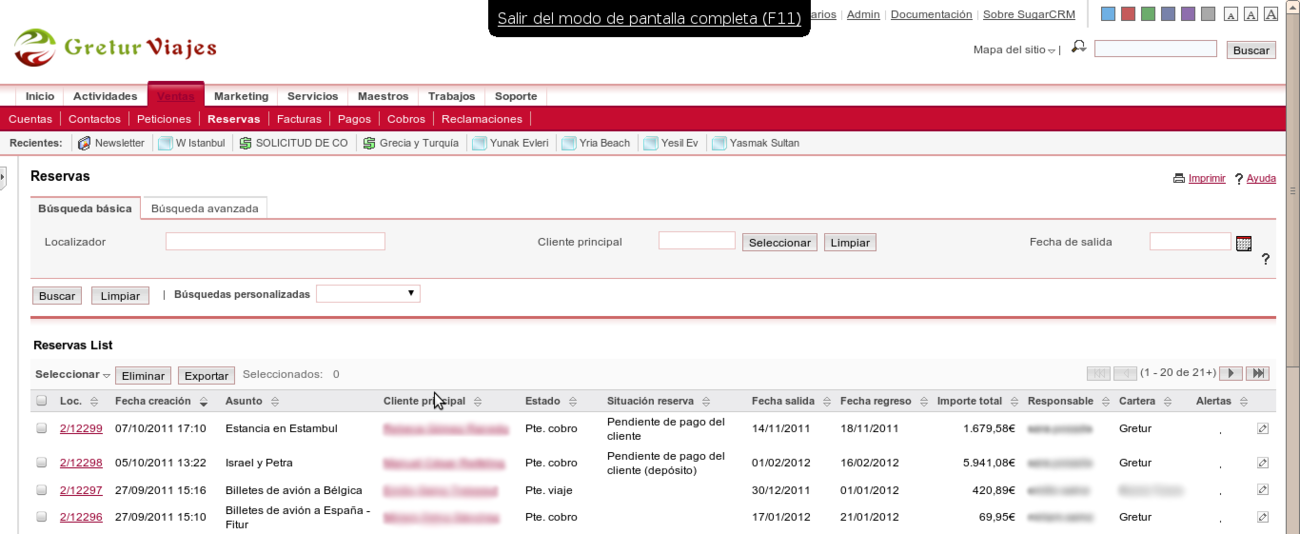Open recent item Yunak Evleri

(x=510, y=143)
